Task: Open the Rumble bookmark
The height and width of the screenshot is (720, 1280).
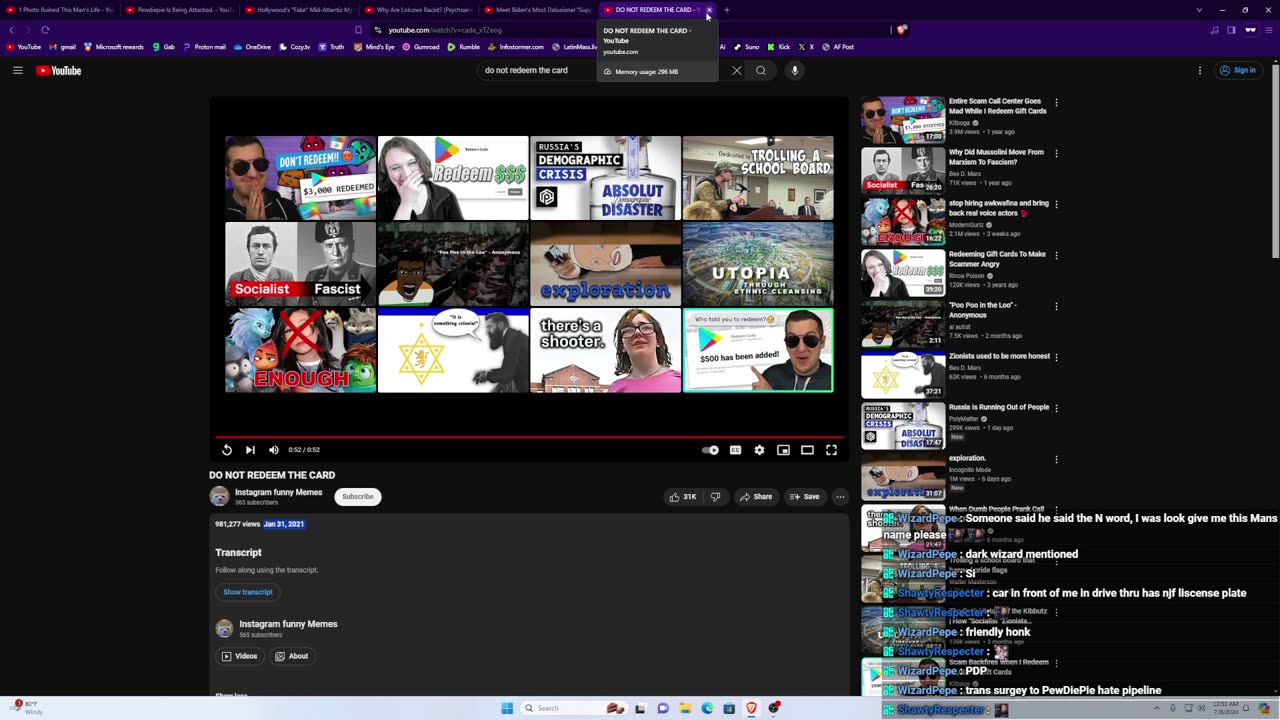Action: coord(465,47)
